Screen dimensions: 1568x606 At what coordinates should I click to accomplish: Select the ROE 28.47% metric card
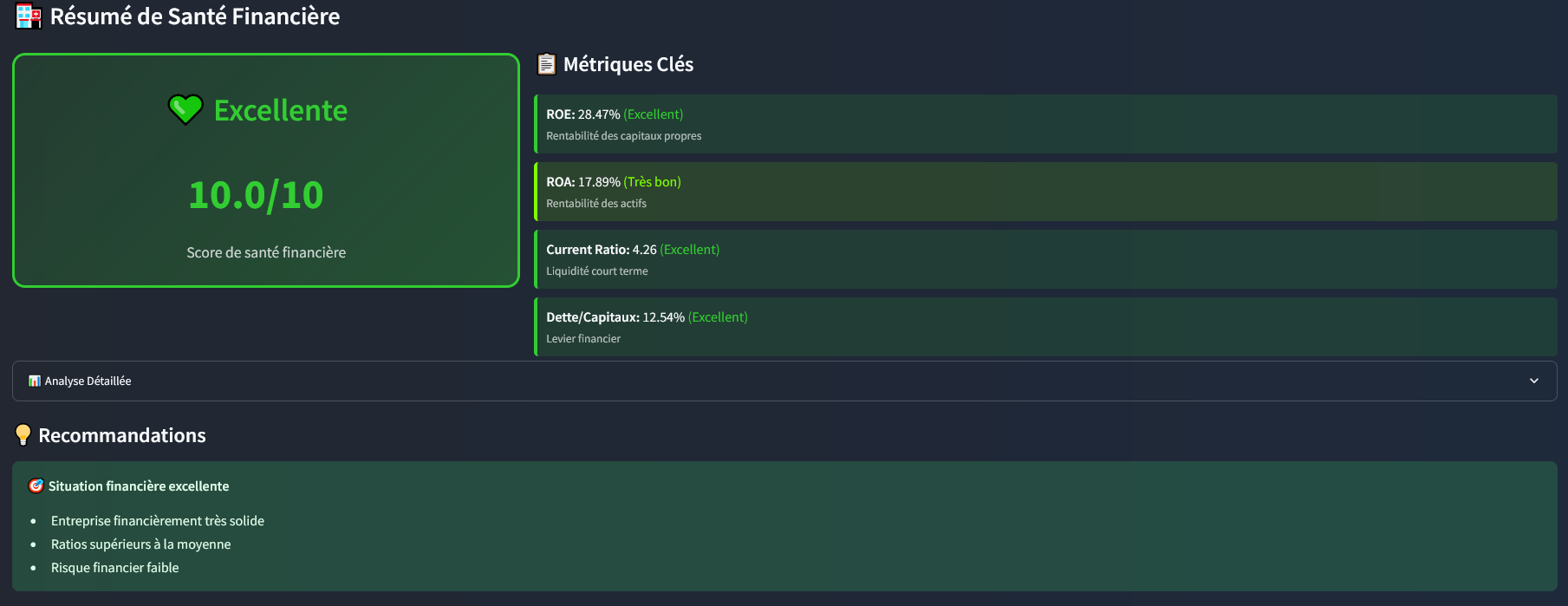tap(1045, 124)
